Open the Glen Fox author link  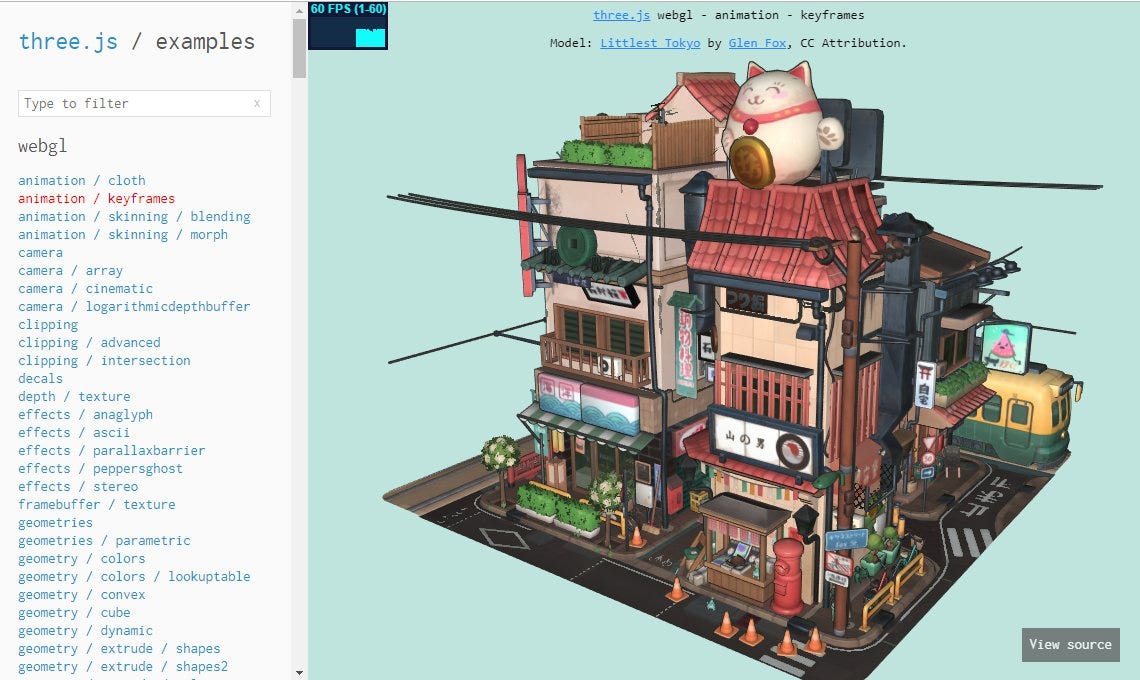pyautogui.click(x=757, y=43)
